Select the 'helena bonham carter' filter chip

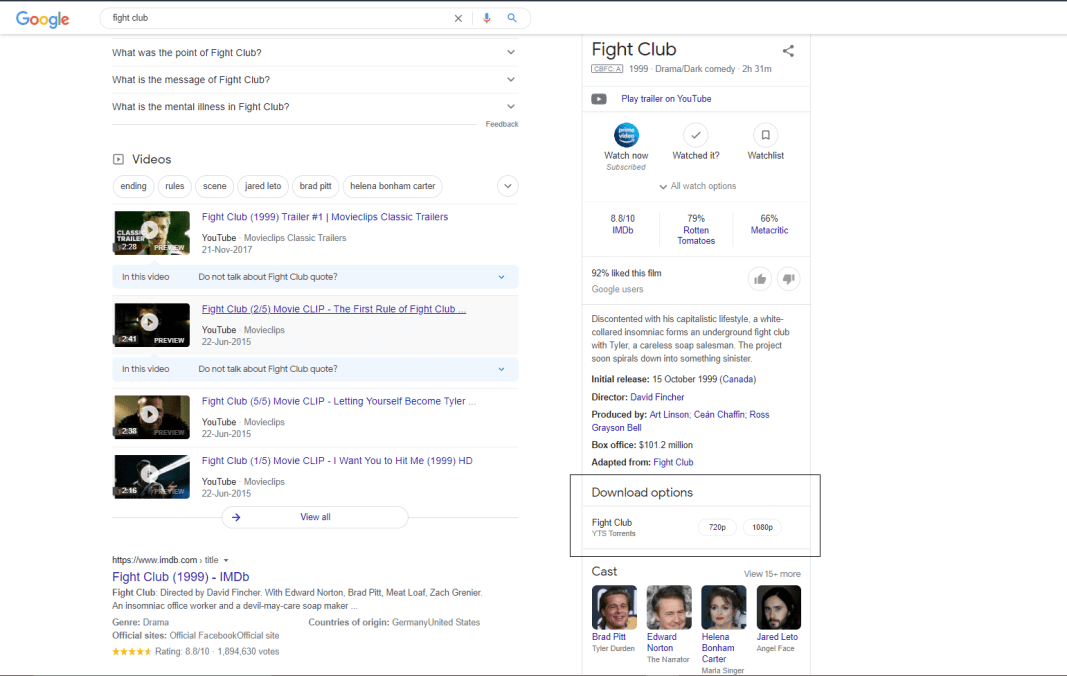393,186
